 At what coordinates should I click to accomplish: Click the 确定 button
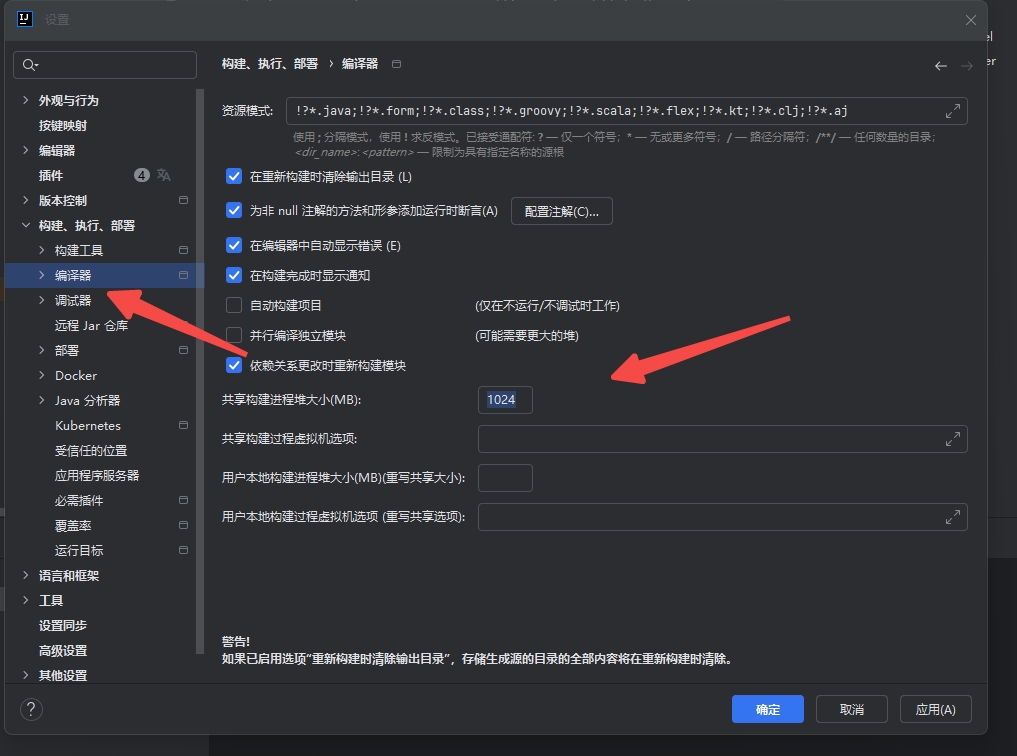(767, 709)
